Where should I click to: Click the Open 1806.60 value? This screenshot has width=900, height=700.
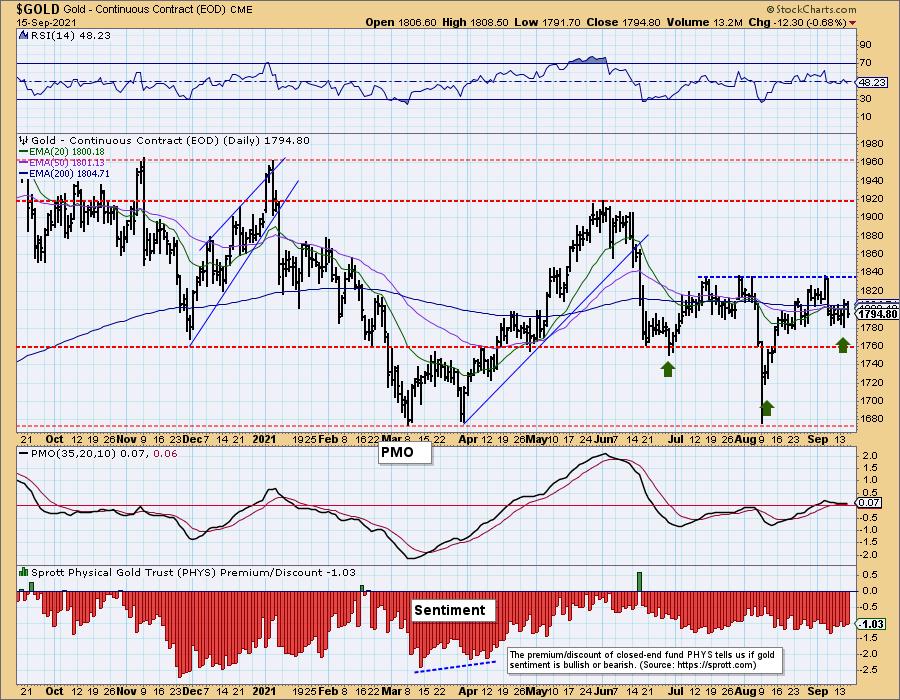tap(401, 22)
